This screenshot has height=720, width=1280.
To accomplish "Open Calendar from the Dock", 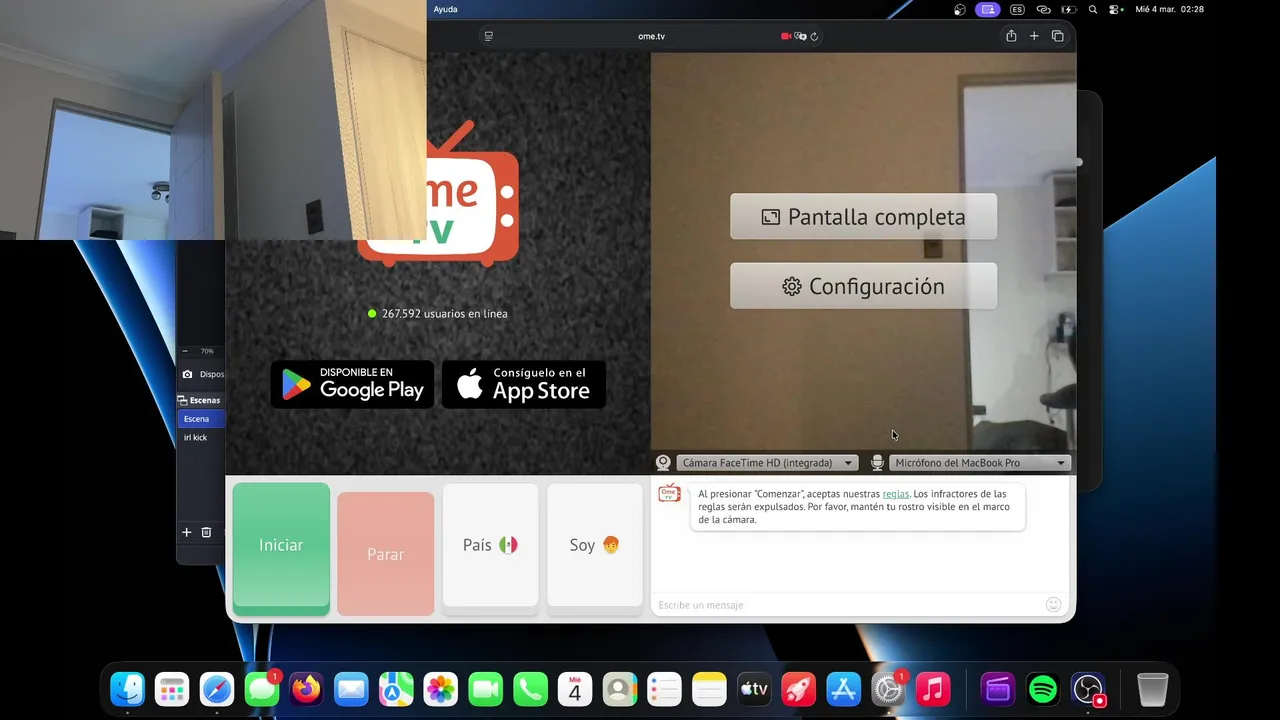I will pos(575,689).
